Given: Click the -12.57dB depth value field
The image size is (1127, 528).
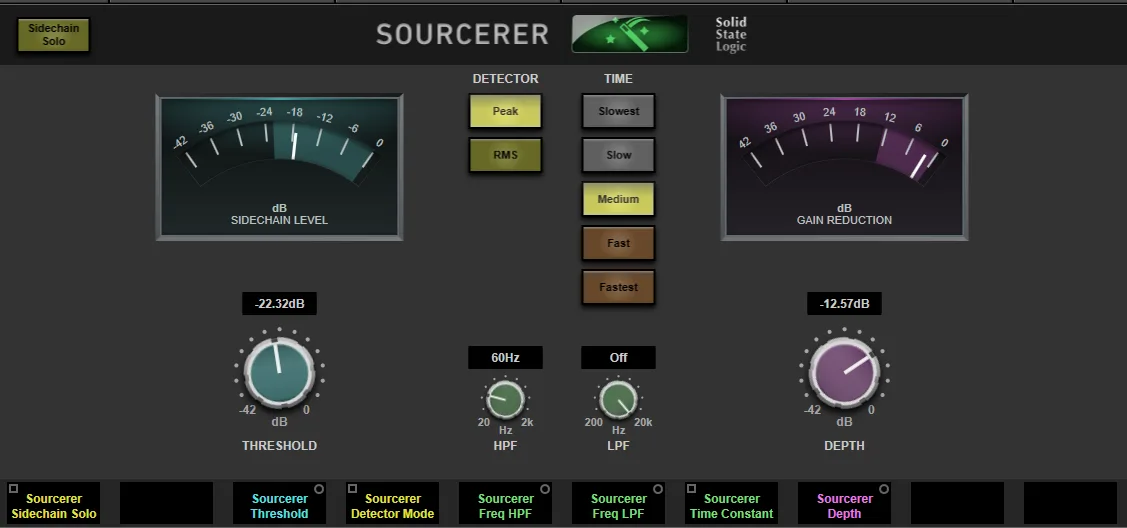Looking at the screenshot, I should (x=845, y=304).
